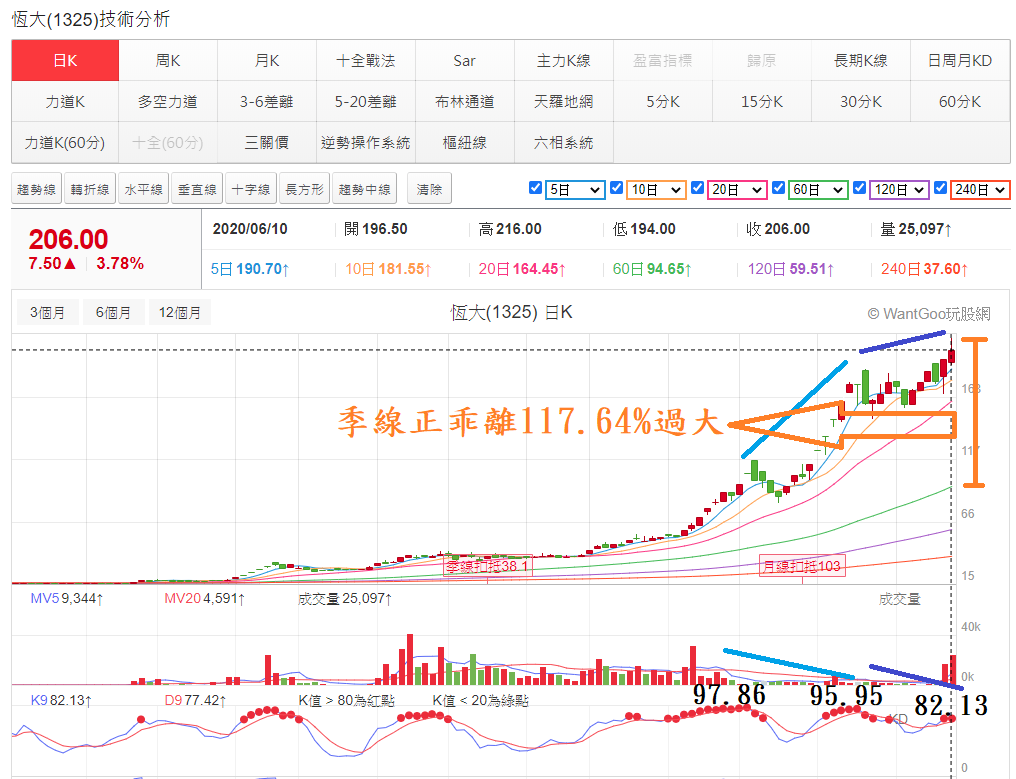Open 天羅地網 tab

(564, 102)
